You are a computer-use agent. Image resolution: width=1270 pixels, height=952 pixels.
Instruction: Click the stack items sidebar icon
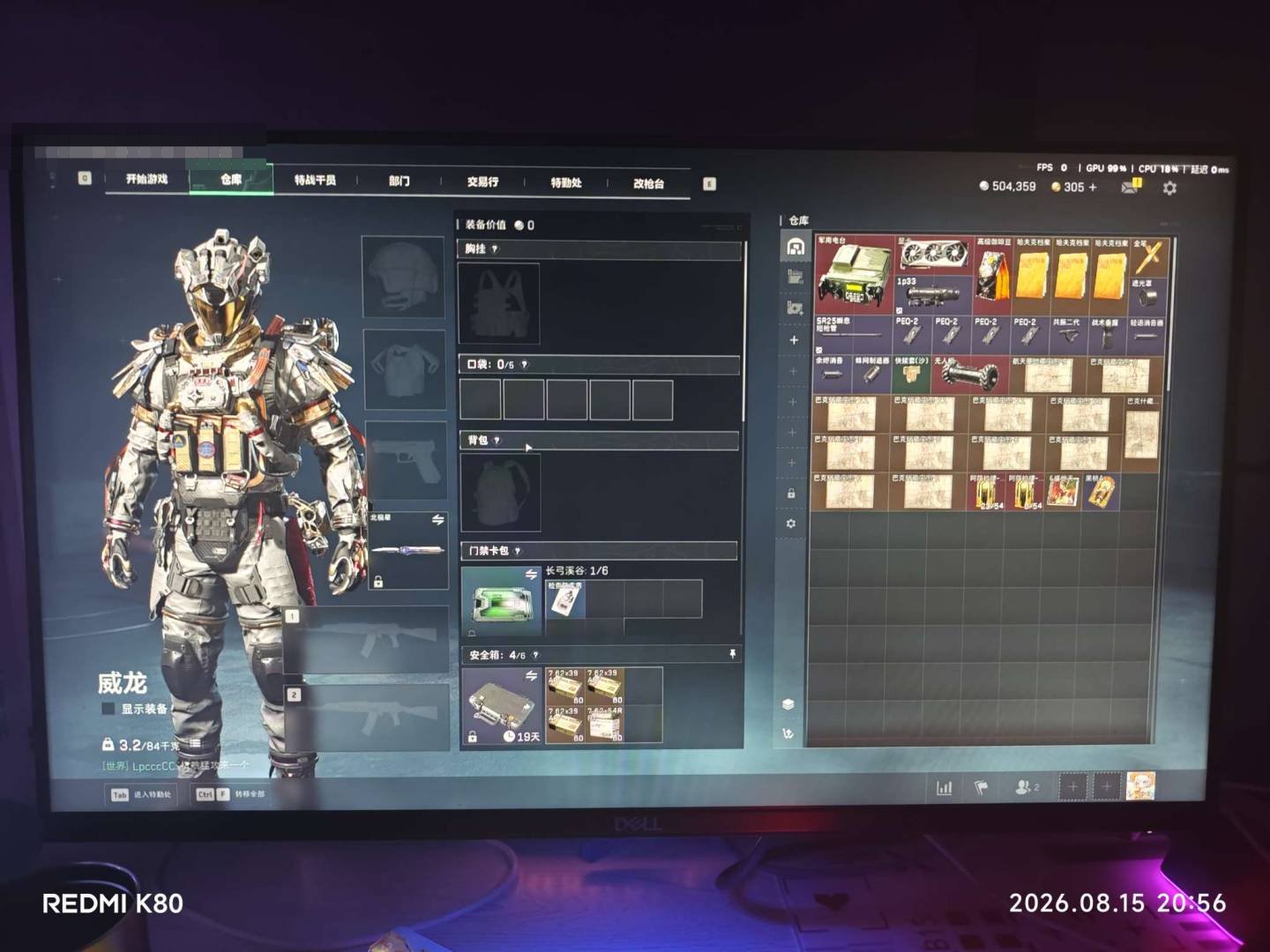point(788,703)
